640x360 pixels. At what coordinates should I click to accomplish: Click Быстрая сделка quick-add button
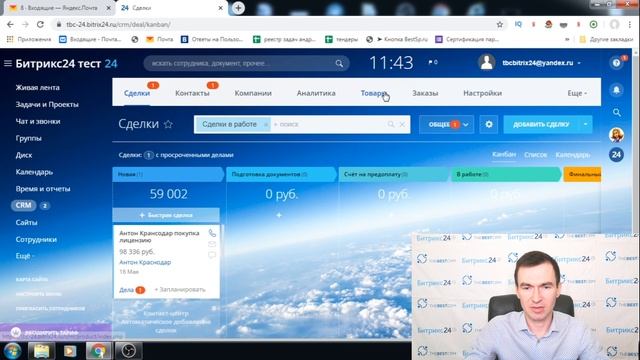pyautogui.click(x=166, y=215)
